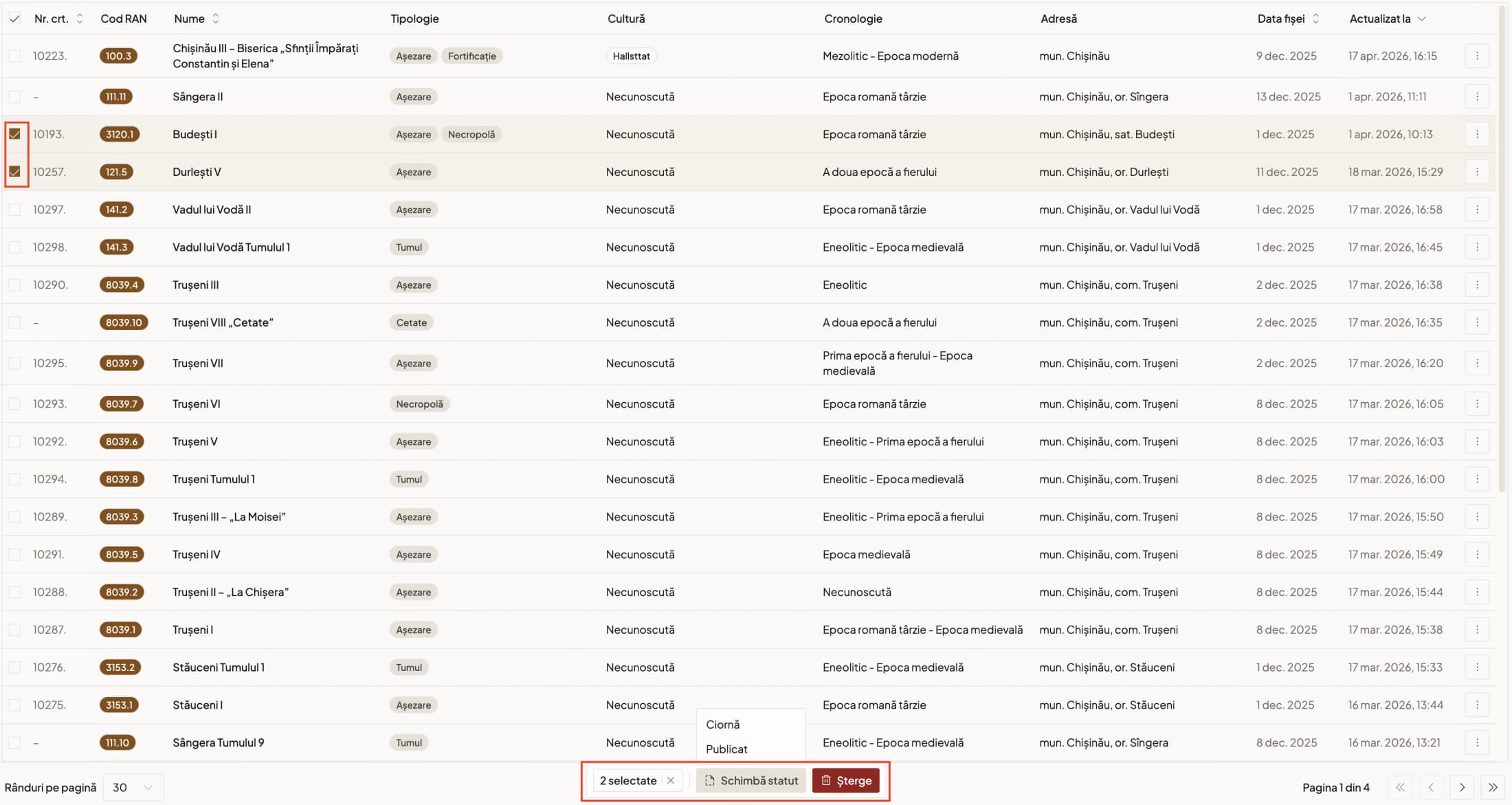Open three-dot menu for Sângera II row
Image resolution: width=1512 pixels, height=805 pixels.
tap(1477, 97)
